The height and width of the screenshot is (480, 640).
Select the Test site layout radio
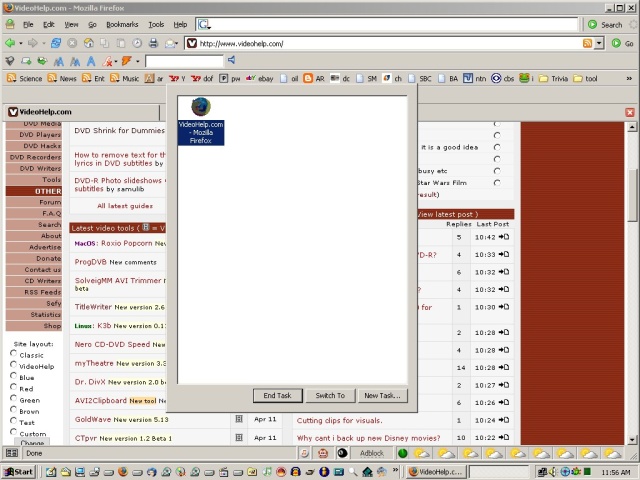pyautogui.click(x=13, y=420)
